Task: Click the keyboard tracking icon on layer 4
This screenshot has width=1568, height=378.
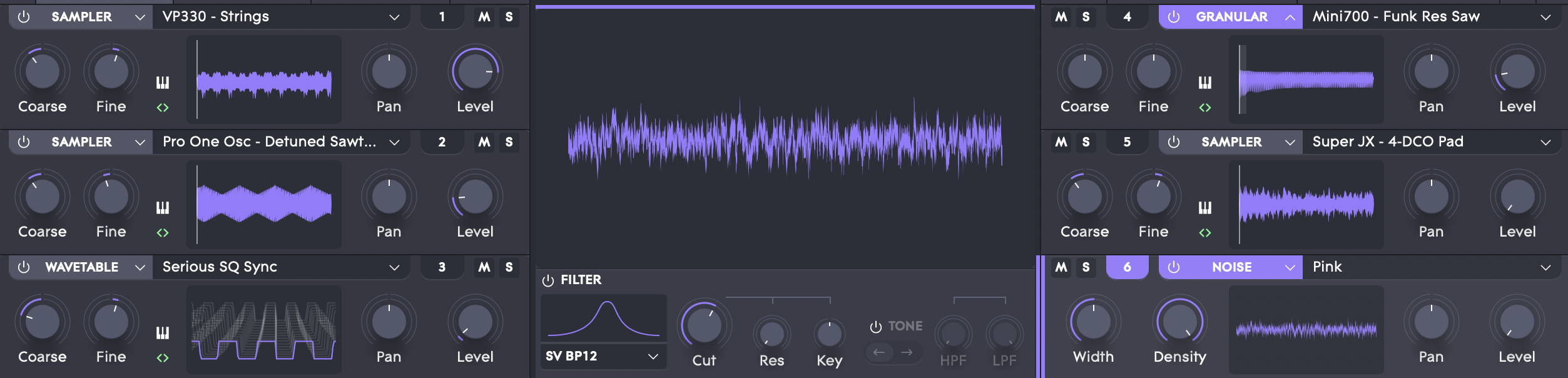Action: [x=1205, y=83]
